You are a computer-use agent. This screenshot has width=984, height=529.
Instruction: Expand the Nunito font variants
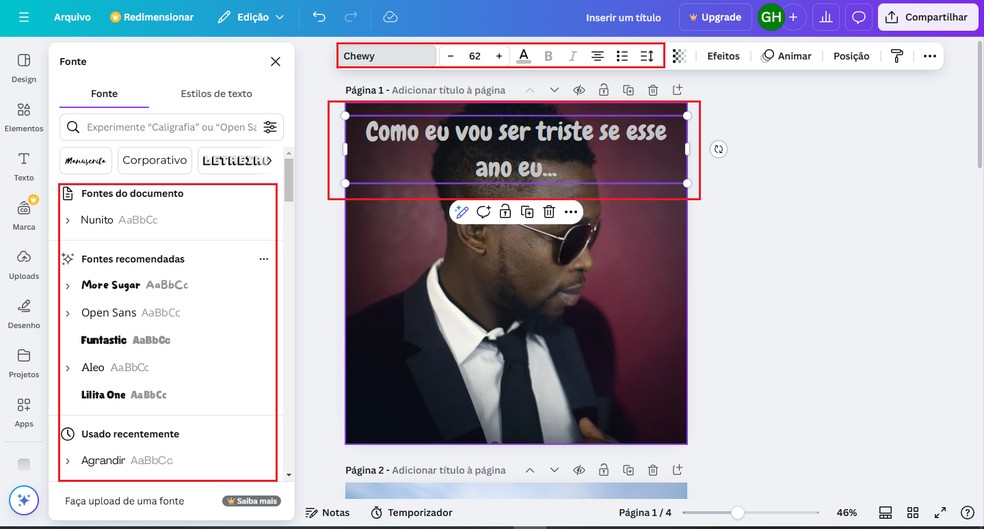68,220
